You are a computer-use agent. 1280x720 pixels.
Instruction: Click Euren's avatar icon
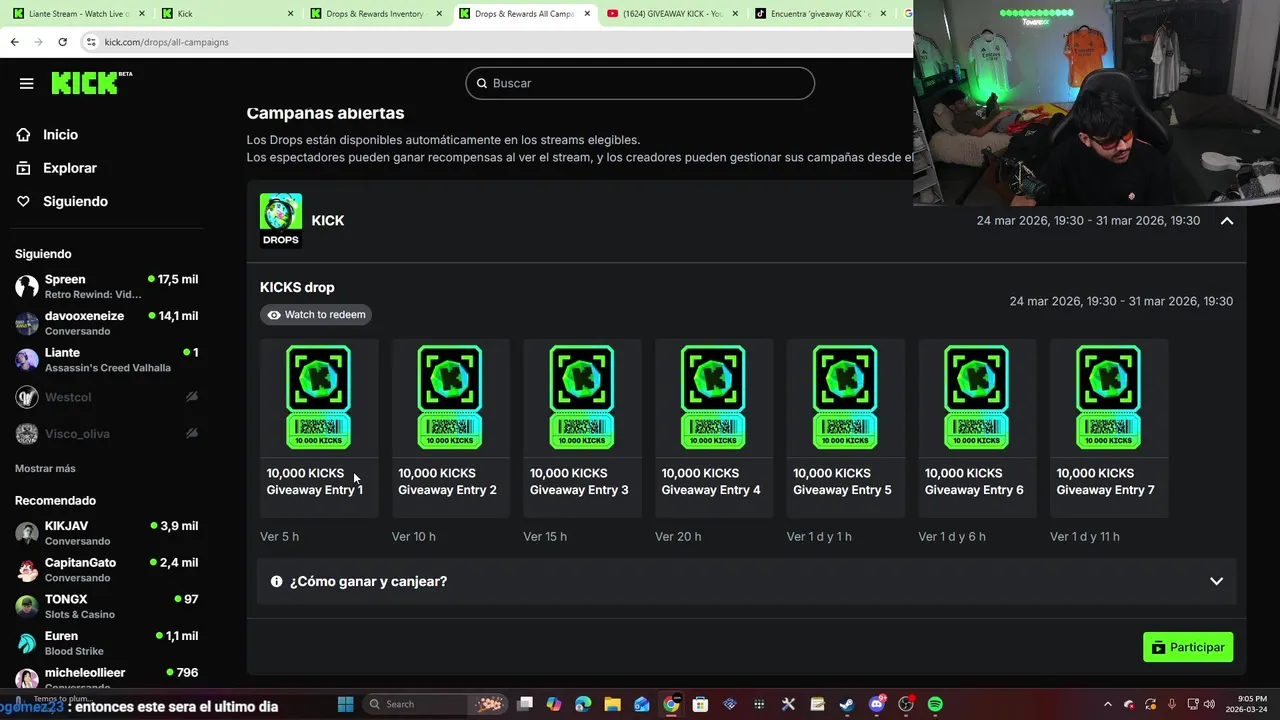27,643
